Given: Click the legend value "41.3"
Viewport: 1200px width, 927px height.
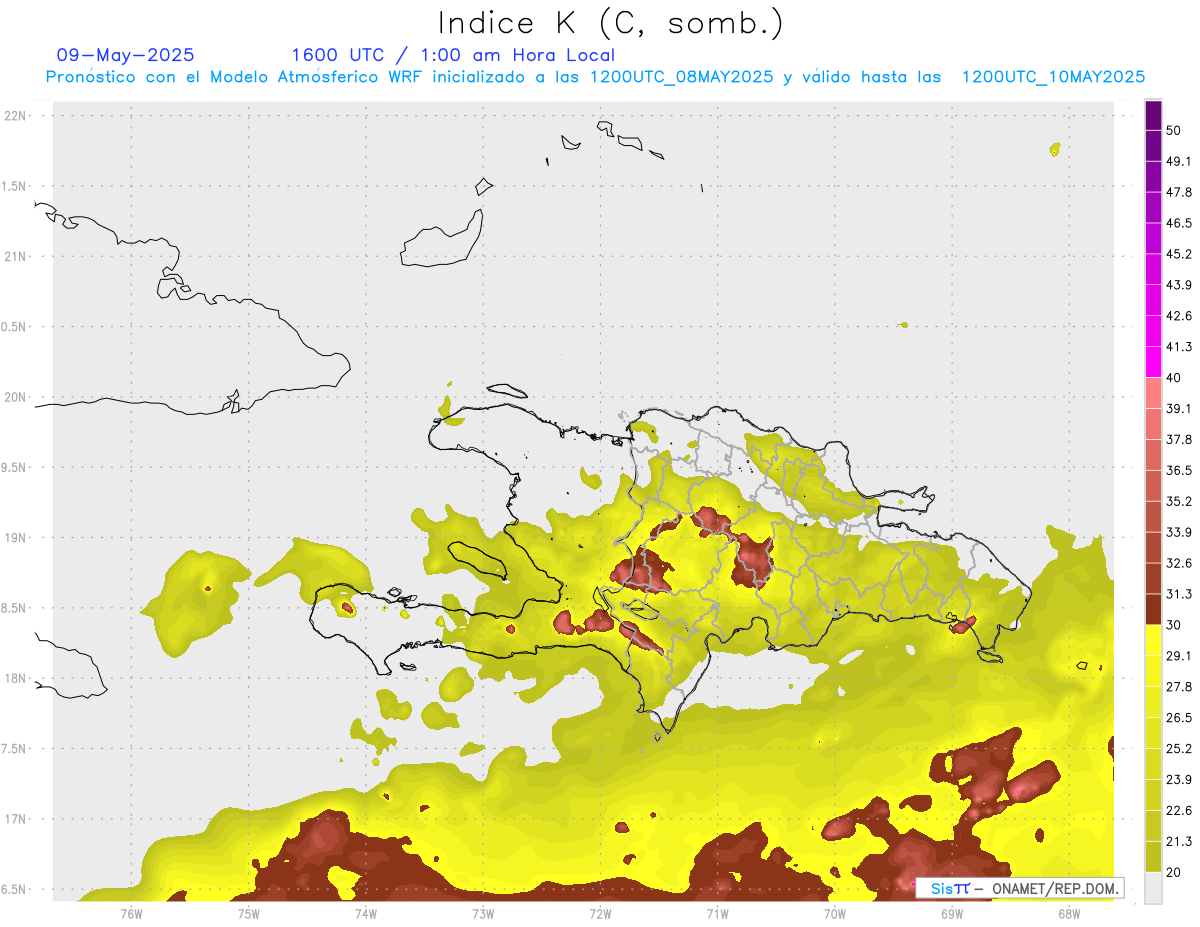Looking at the screenshot, I should [x=1180, y=347].
